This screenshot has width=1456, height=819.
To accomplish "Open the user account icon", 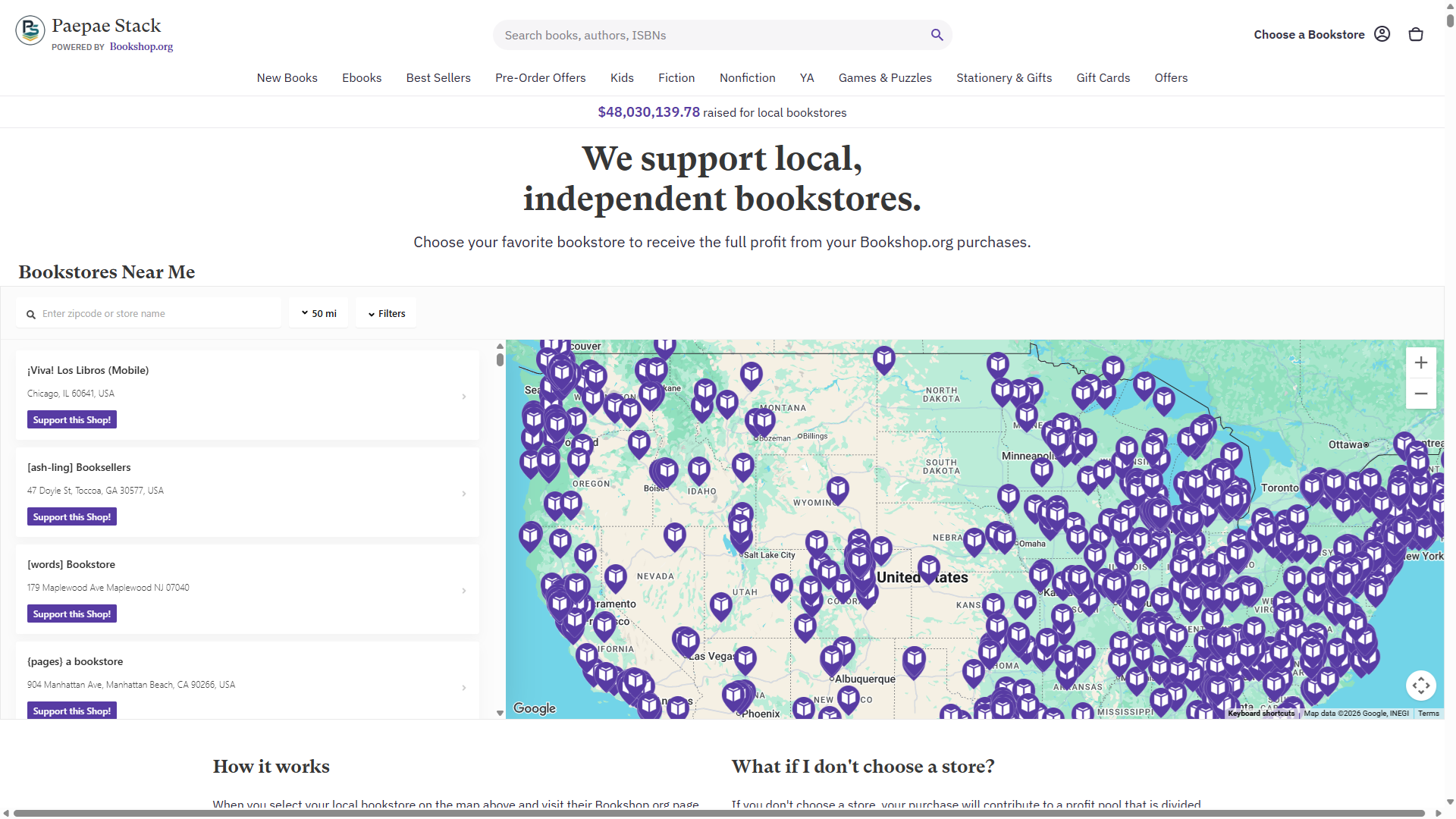I will tap(1382, 34).
